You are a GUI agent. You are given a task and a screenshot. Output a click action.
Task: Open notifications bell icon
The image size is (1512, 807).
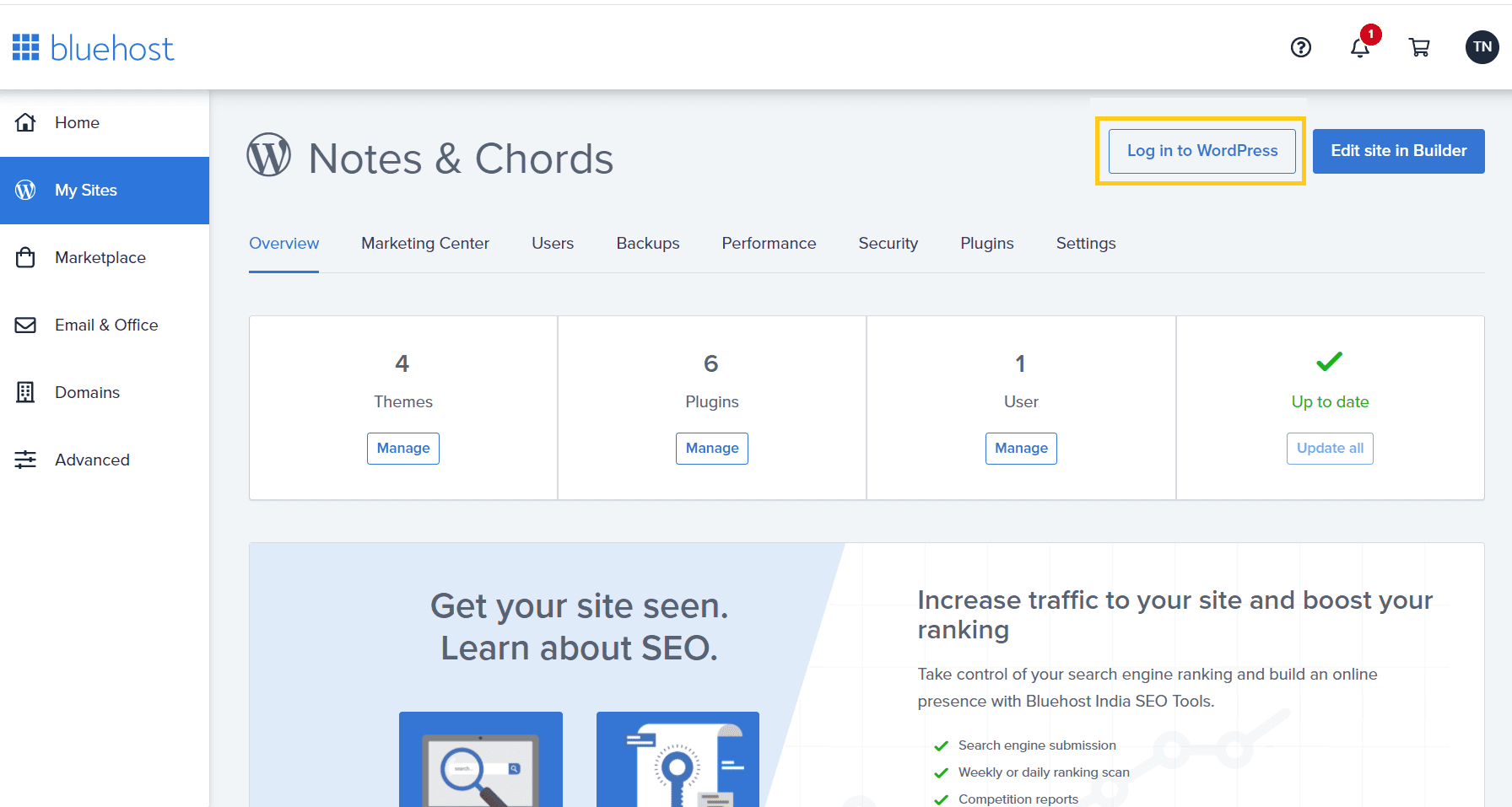(x=1360, y=47)
